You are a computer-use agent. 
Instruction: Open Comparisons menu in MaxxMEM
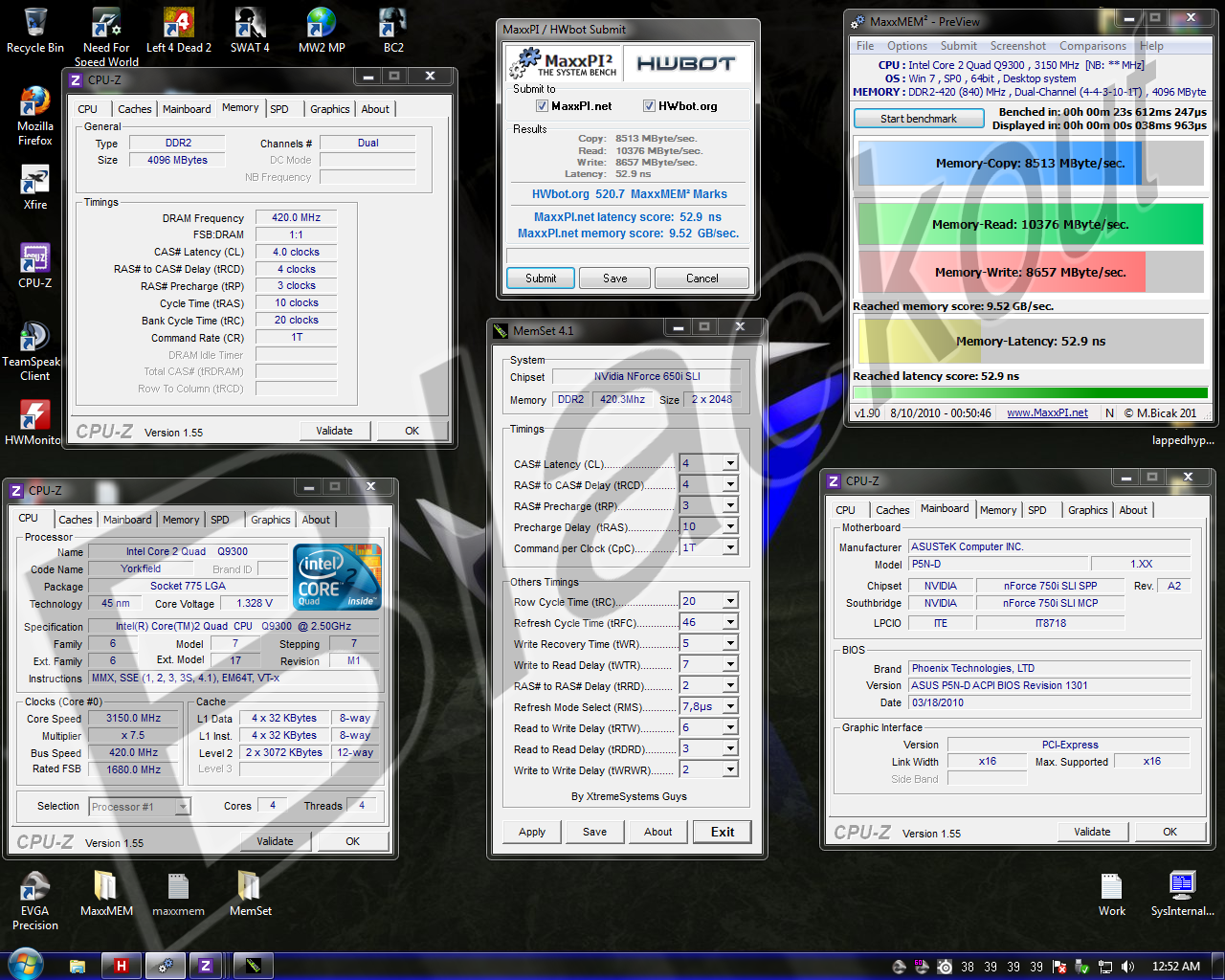pyautogui.click(x=1092, y=46)
